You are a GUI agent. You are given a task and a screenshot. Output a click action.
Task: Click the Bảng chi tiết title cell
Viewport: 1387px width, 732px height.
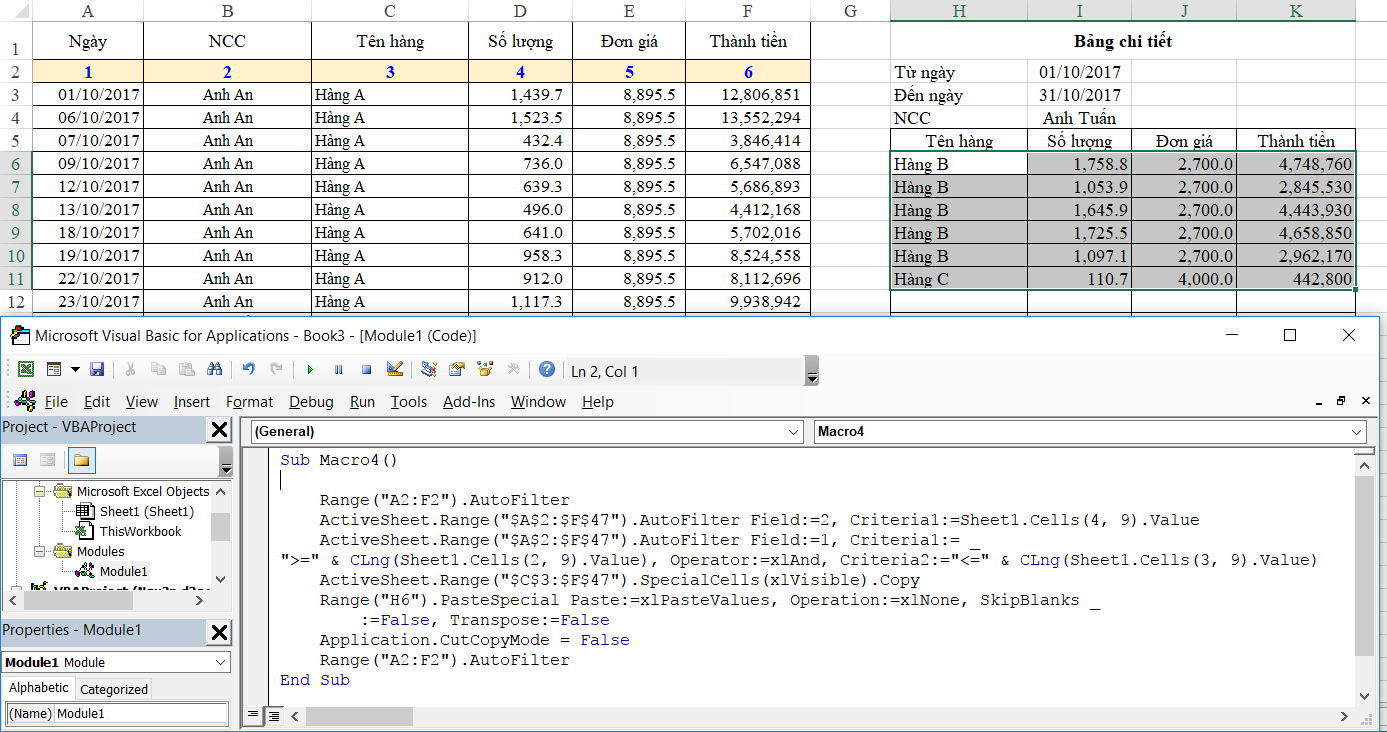point(1123,41)
